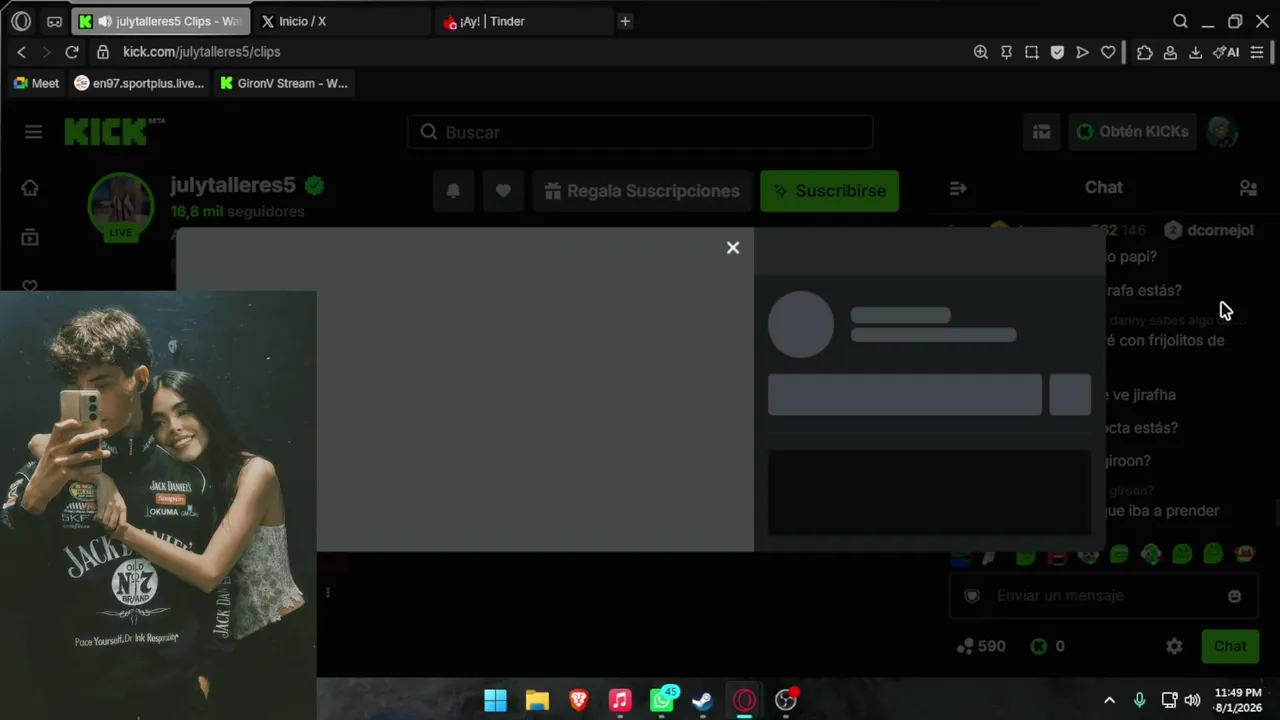Open the emote picker smiley
This screenshot has height=720, width=1280.
pos(1234,596)
